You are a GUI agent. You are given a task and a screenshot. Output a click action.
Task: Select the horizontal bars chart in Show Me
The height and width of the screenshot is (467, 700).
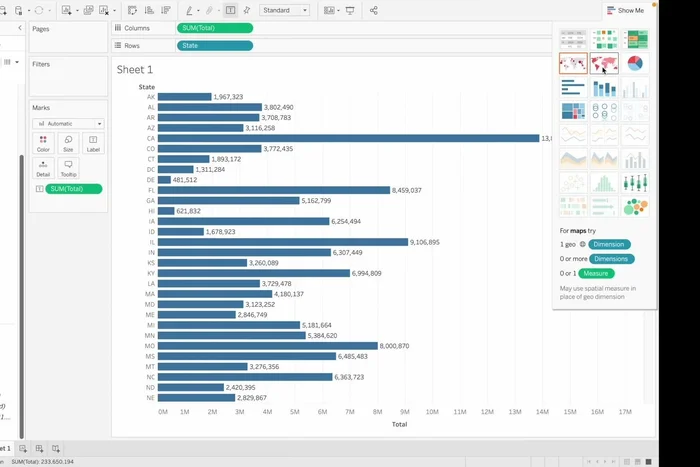click(x=574, y=88)
